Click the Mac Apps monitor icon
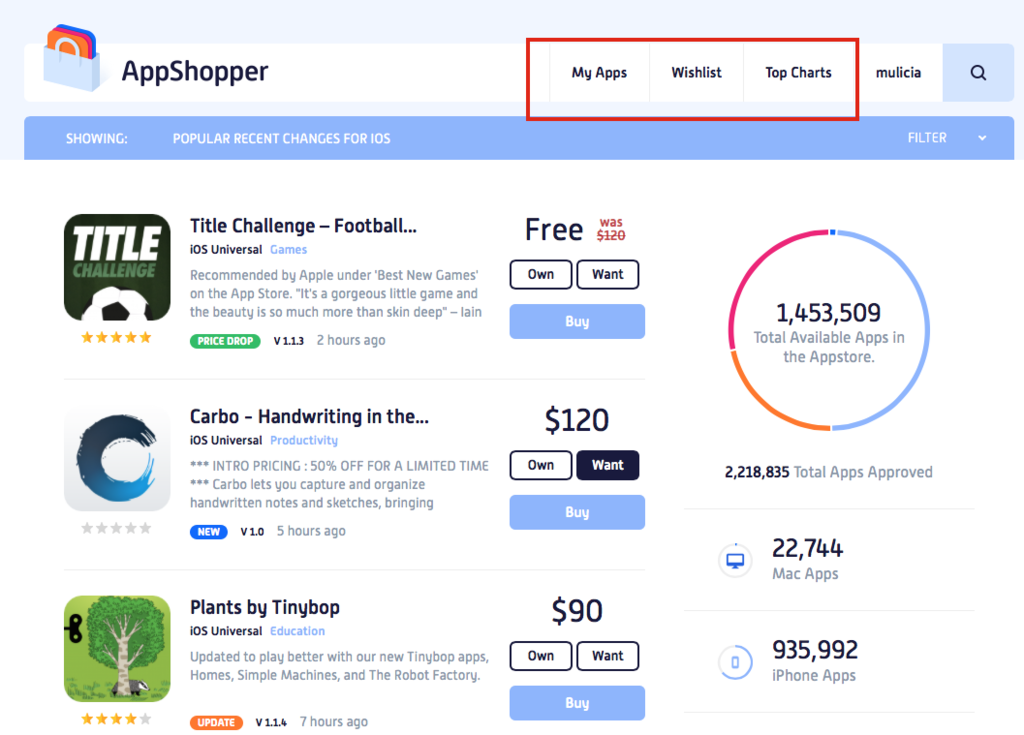The image size is (1024, 735). (x=735, y=561)
